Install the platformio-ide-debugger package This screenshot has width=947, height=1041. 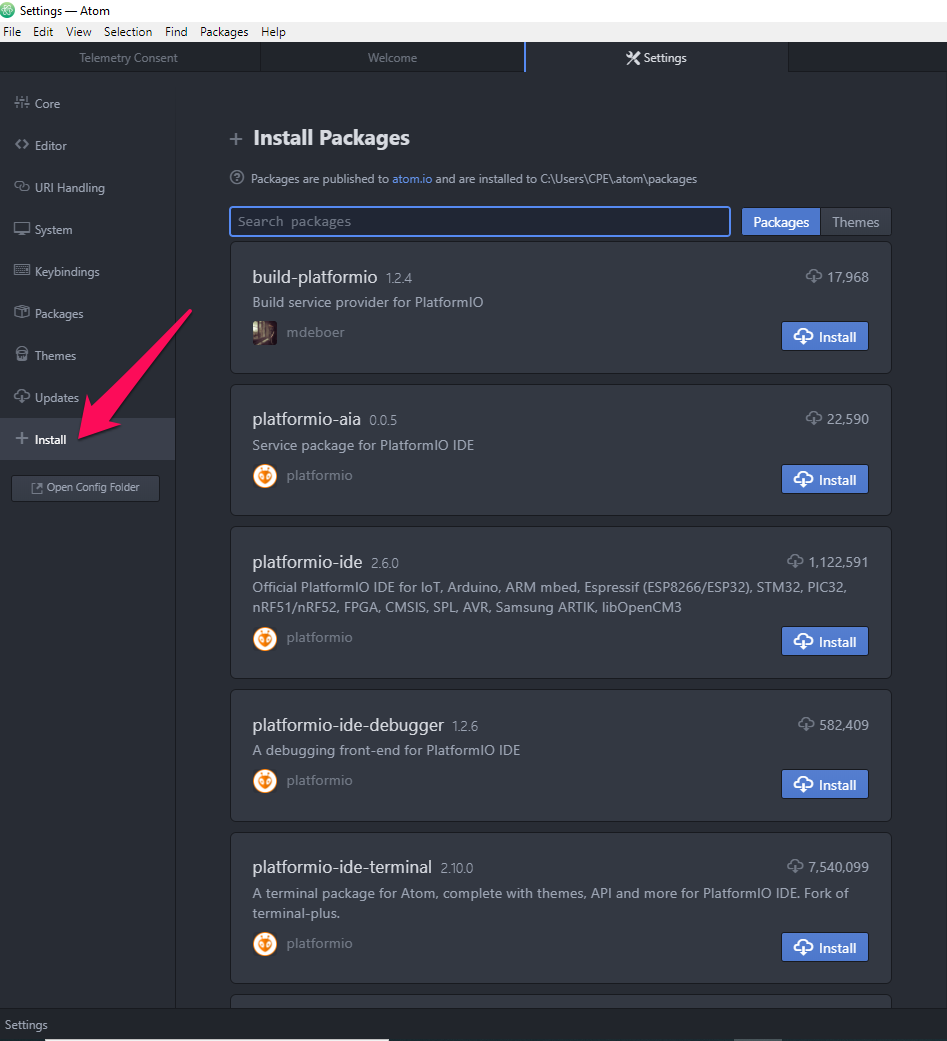coord(825,784)
